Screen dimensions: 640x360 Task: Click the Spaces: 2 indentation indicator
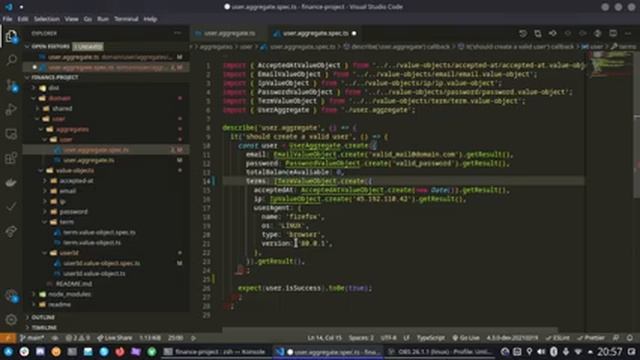pyautogui.click(x=361, y=338)
